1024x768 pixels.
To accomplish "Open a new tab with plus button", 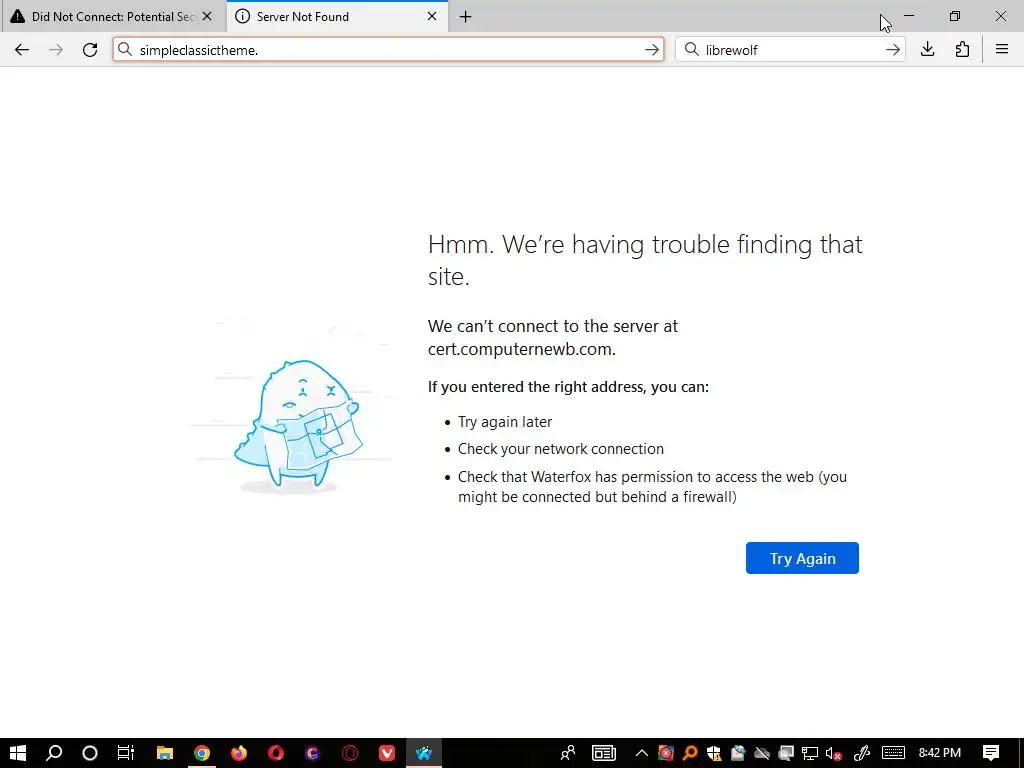I will coord(466,17).
